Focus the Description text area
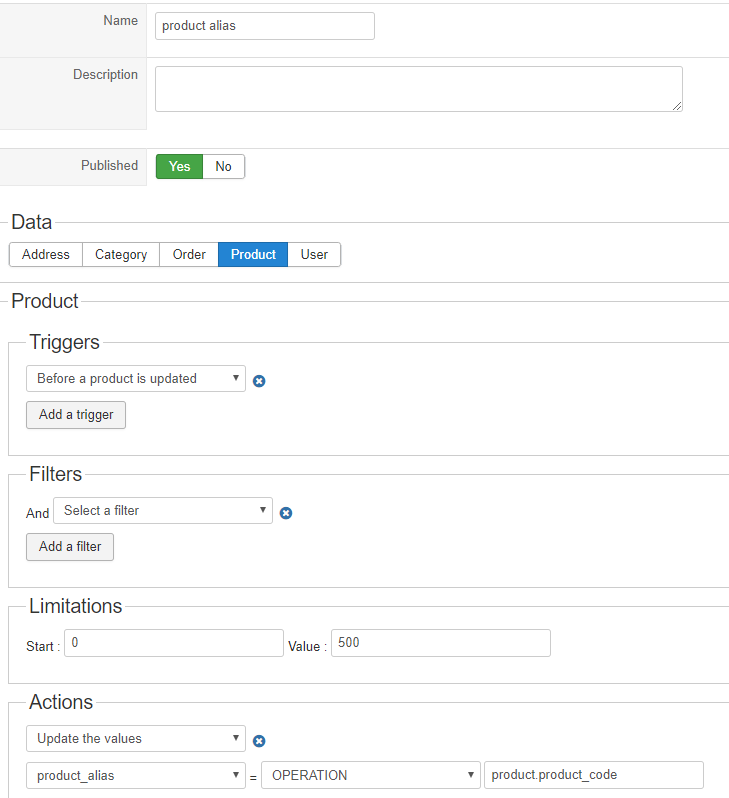729x798 pixels. (x=418, y=89)
